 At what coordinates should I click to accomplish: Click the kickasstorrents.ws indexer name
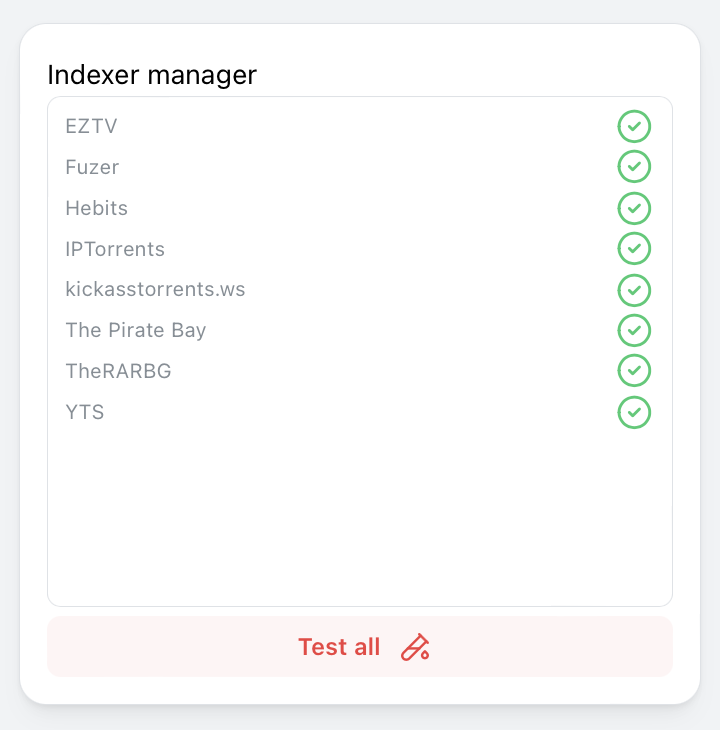click(155, 290)
